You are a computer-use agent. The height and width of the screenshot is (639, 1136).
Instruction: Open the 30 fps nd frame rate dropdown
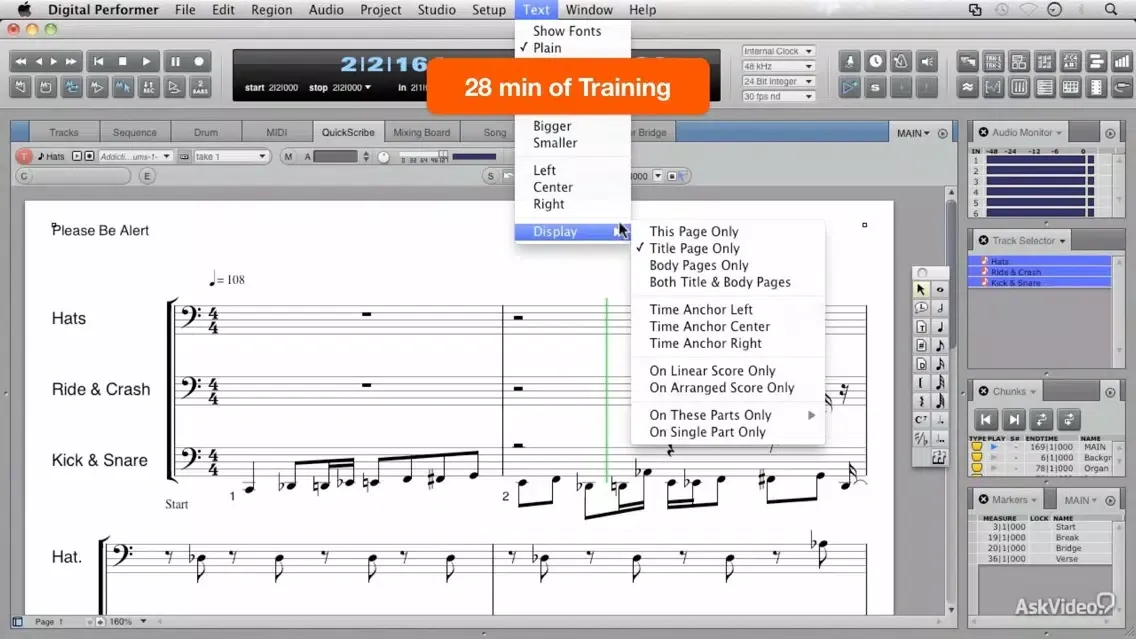[777, 96]
